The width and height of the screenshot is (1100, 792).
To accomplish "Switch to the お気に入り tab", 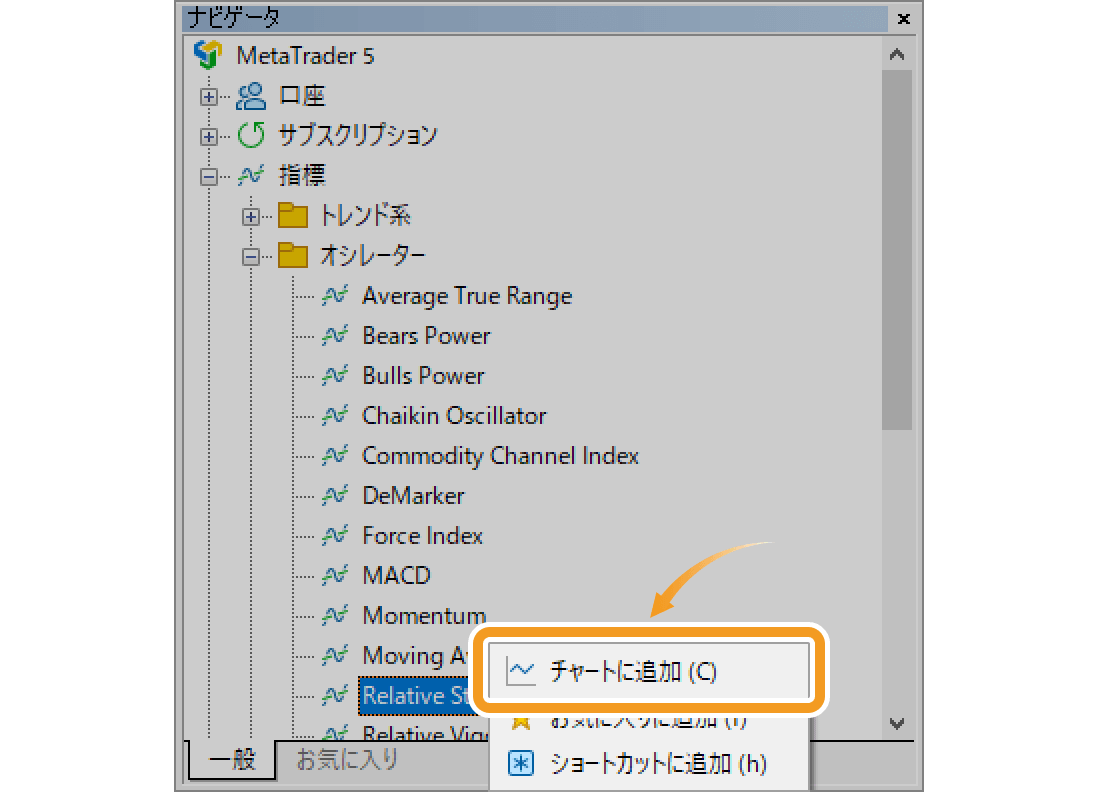I will pyautogui.click(x=347, y=759).
